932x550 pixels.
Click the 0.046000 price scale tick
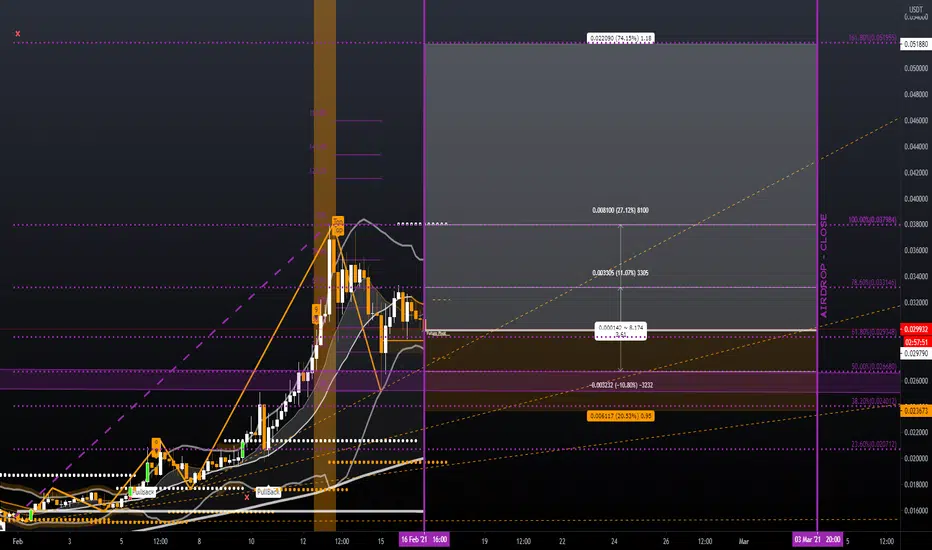[x=916, y=120]
